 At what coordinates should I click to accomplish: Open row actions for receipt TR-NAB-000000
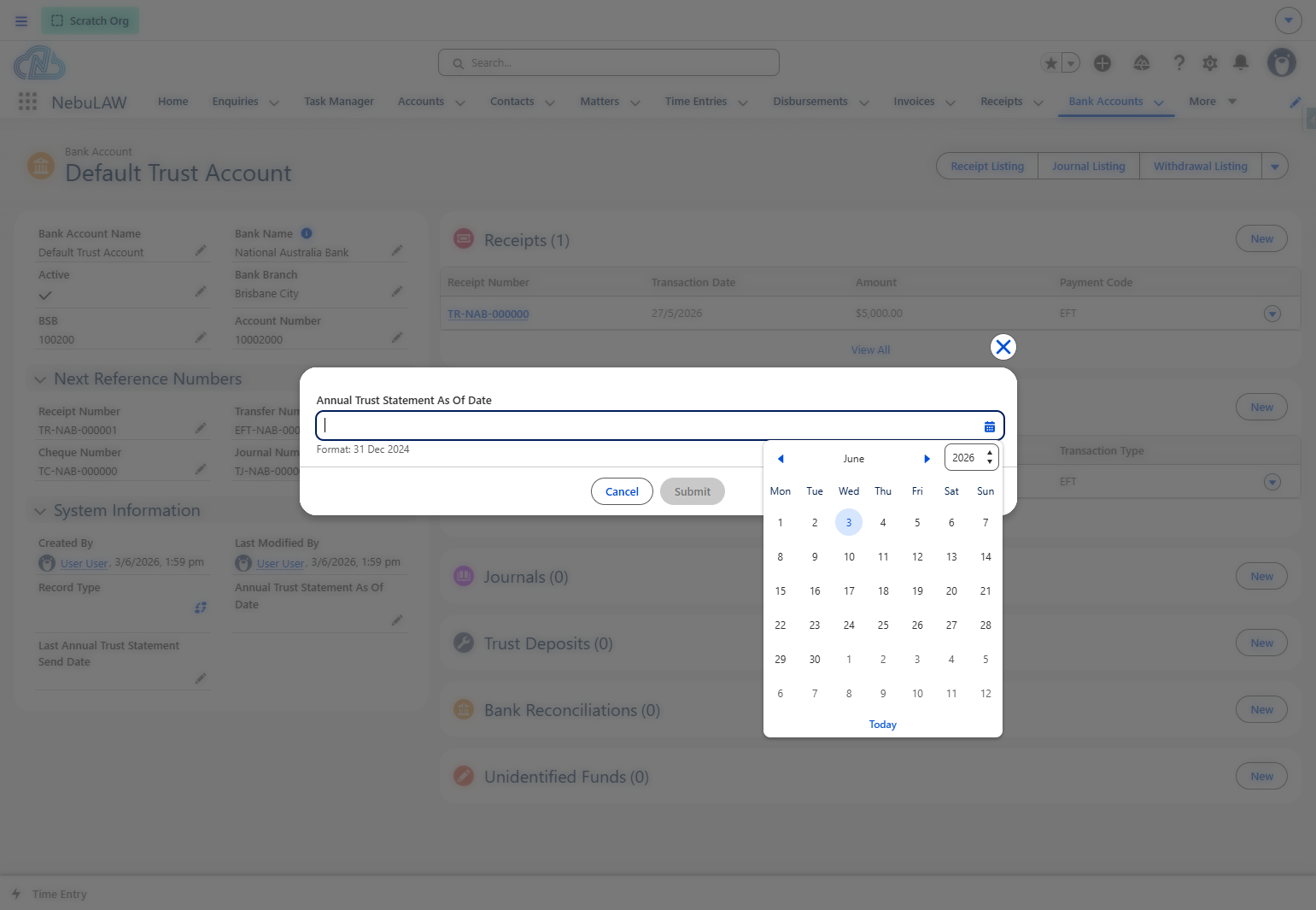pos(1272,314)
